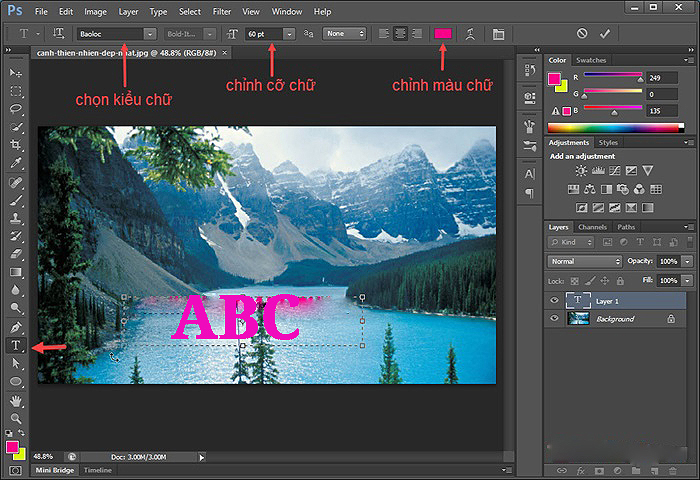Select the Lasso tool

pyautogui.click(x=16, y=109)
